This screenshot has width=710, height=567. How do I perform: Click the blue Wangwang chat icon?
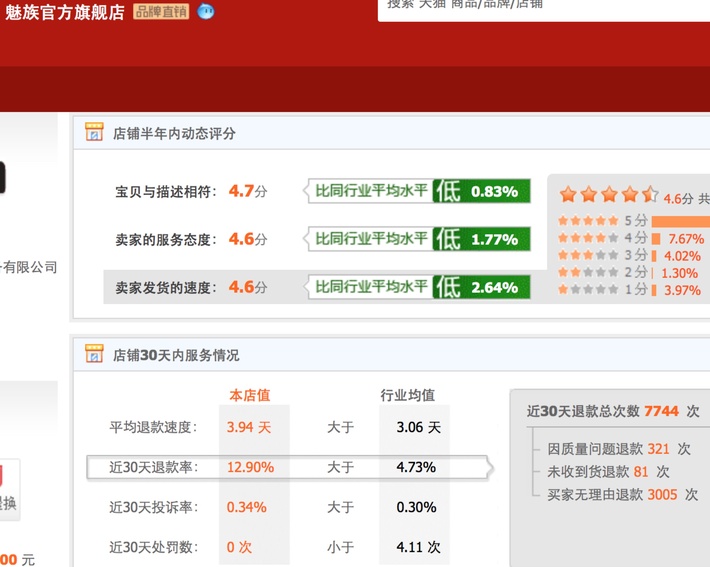(x=206, y=11)
